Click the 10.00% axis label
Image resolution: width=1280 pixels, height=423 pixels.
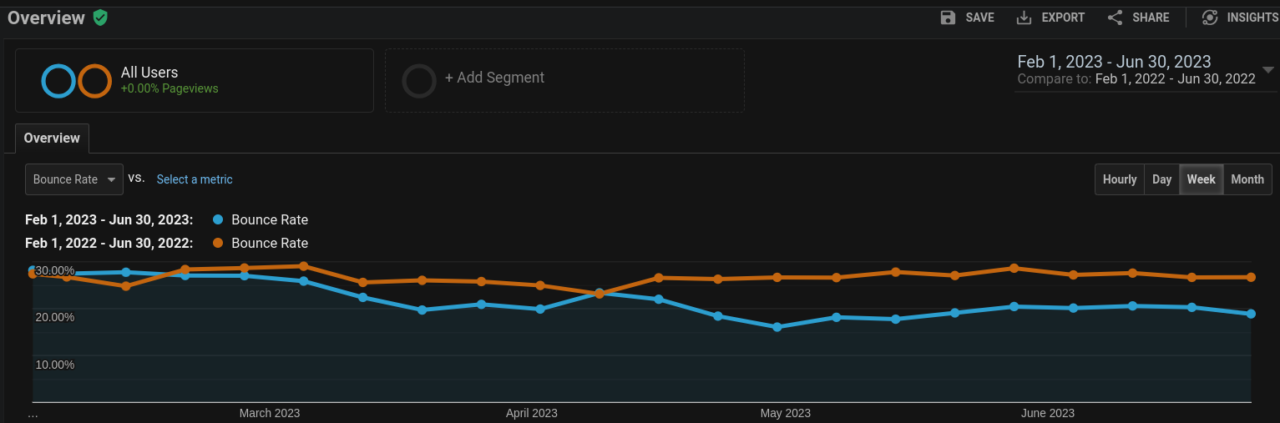(x=54, y=364)
